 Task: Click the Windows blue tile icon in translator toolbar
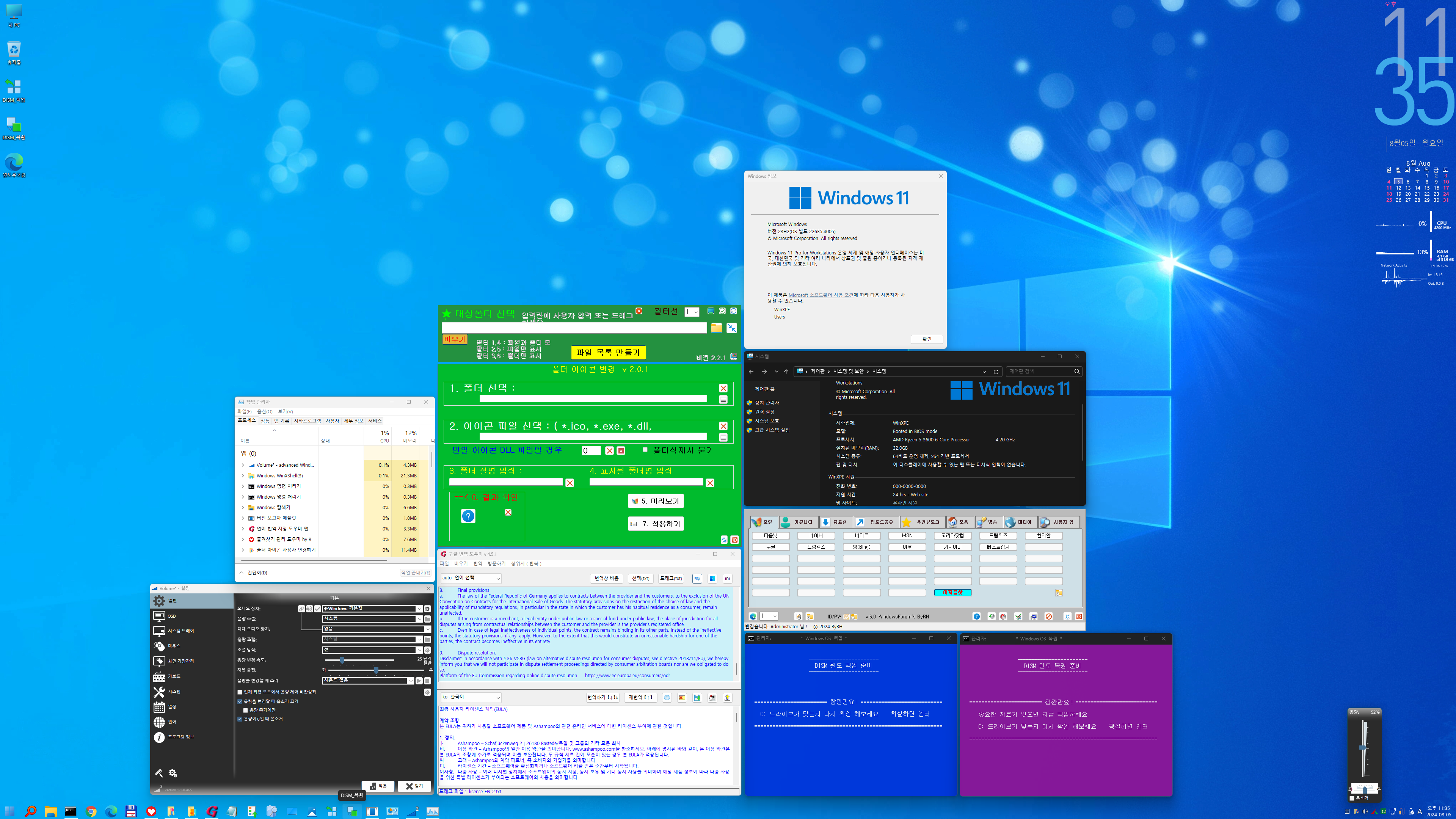coord(712,578)
